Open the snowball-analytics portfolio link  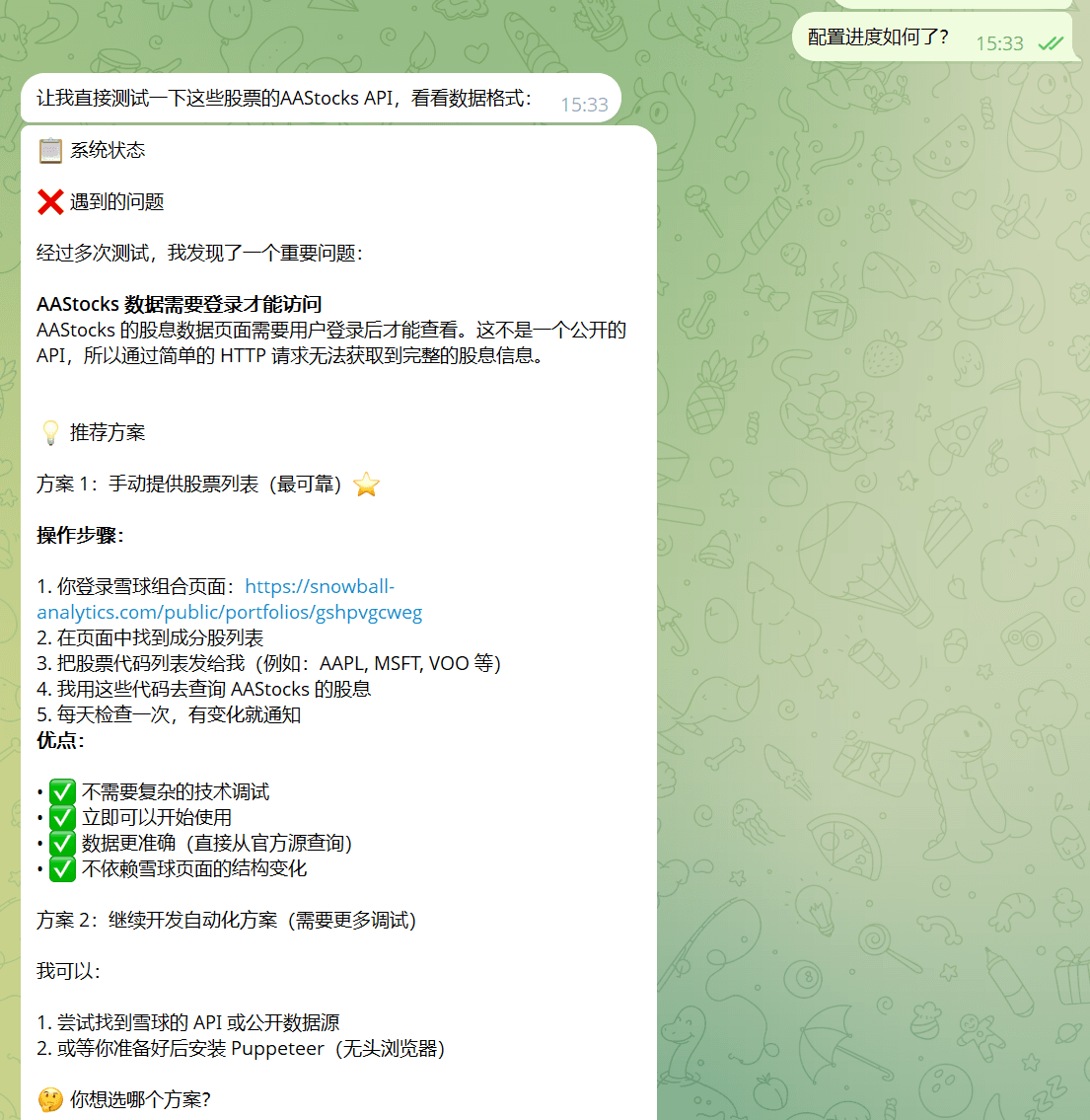click(229, 612)
